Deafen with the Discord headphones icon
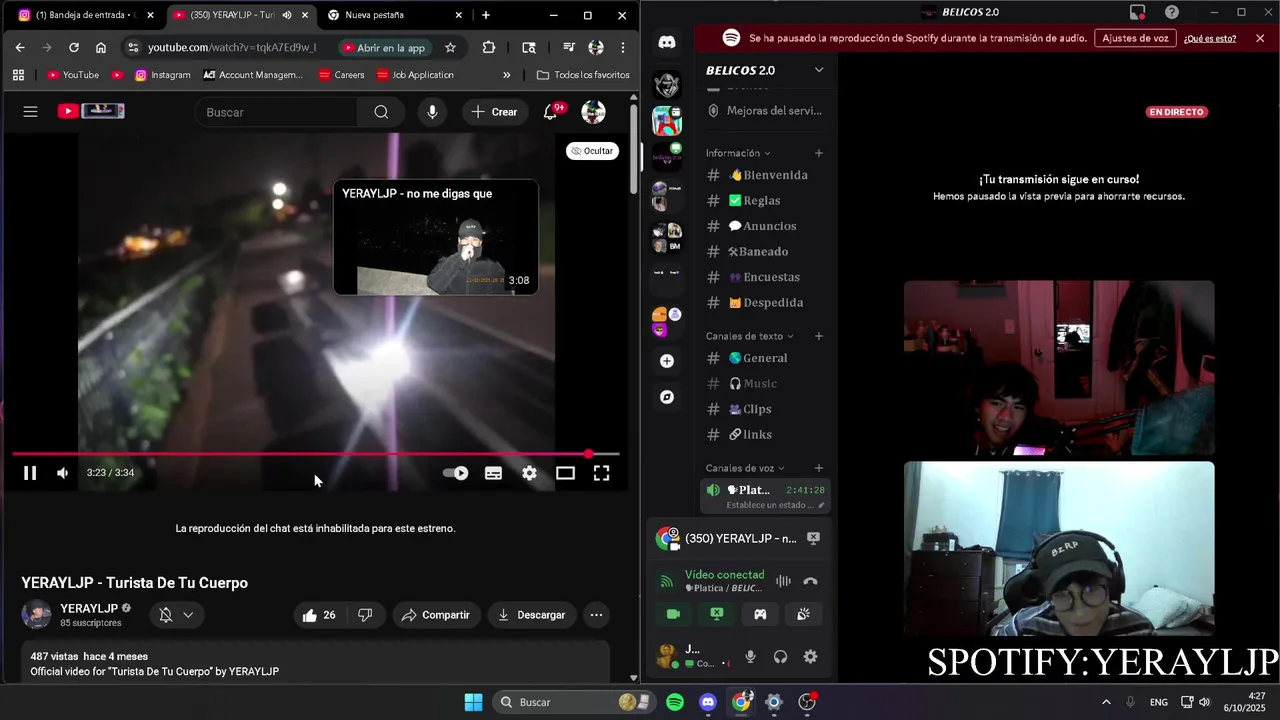Image resolution: width=1280 pixels, height=720 pixels. [780, 657]
